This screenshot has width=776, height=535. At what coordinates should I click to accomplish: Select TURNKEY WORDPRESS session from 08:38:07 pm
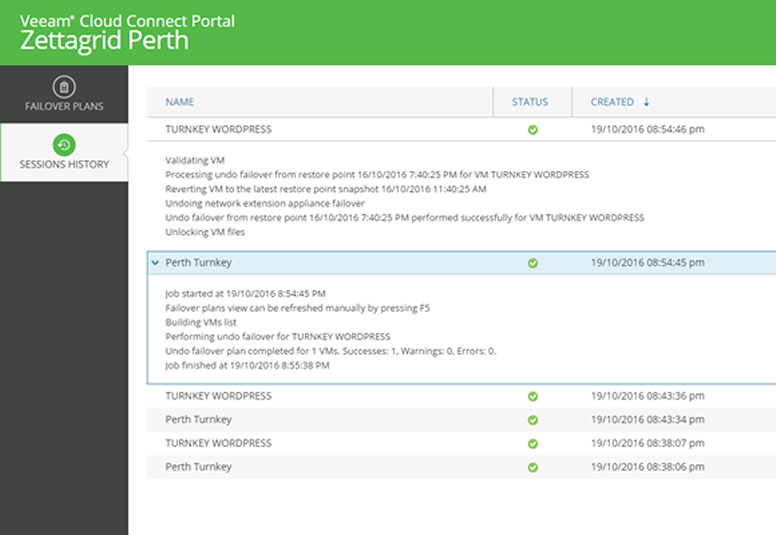218,443
